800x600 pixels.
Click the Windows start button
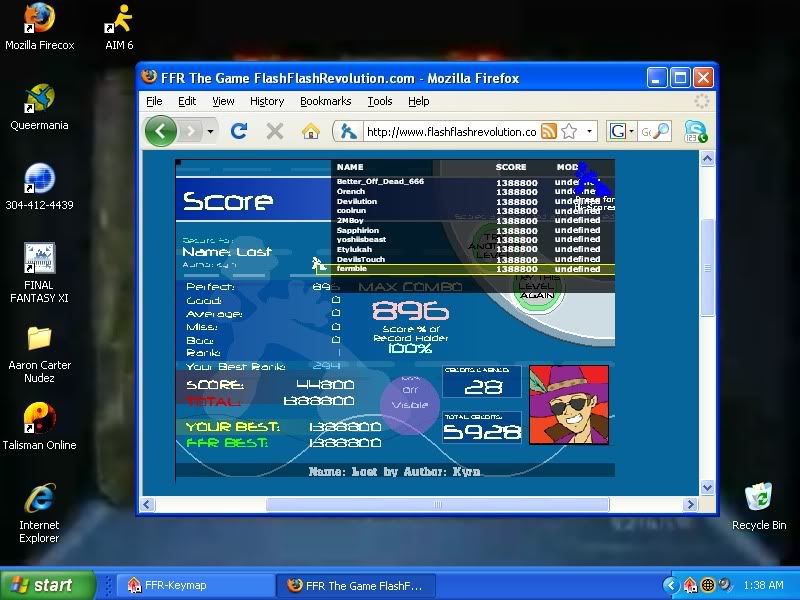pyautogui.click(x=47, y=586)
